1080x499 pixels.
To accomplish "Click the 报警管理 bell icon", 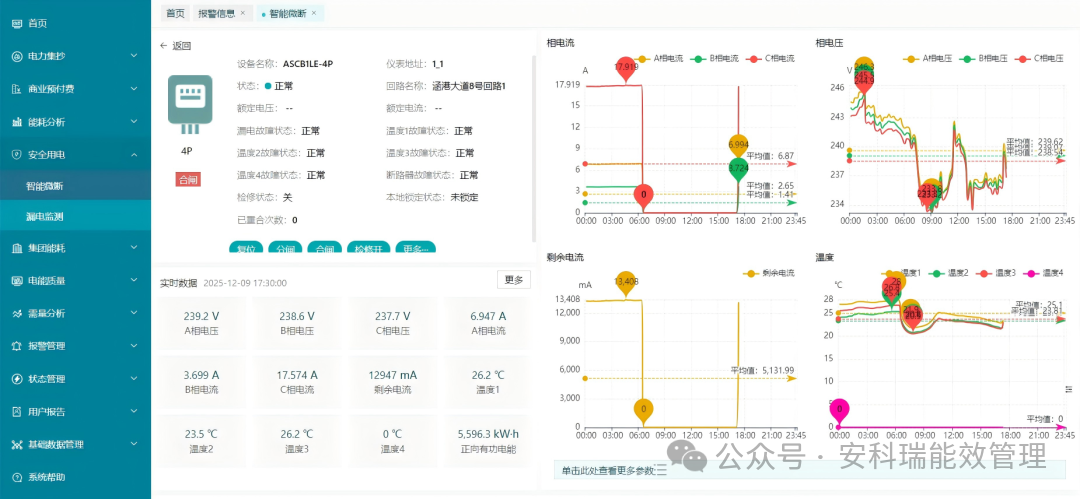I will coord(17,346).
